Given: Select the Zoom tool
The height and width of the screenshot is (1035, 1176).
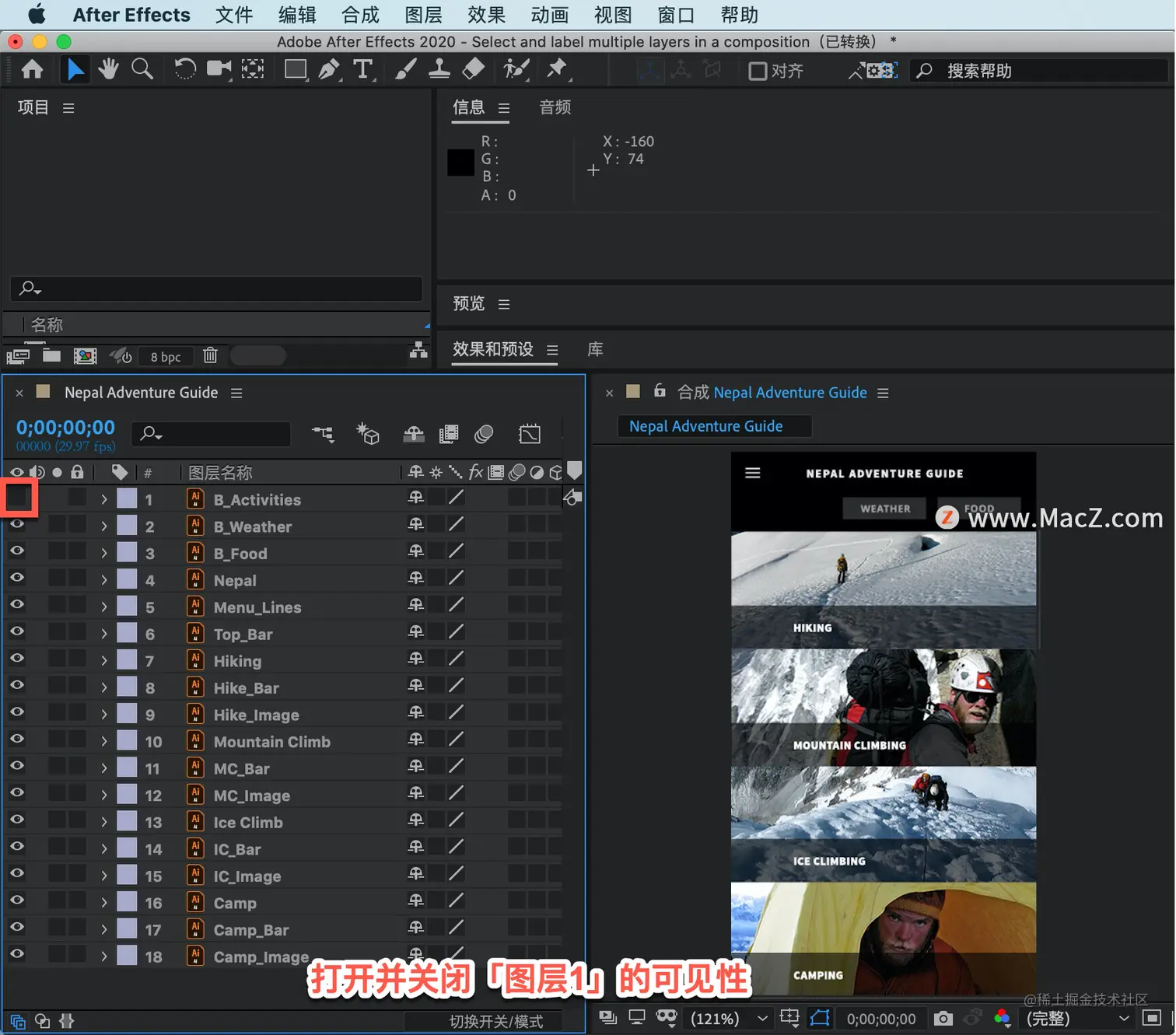Looking at the screenshot, I should tap(142, 69).
